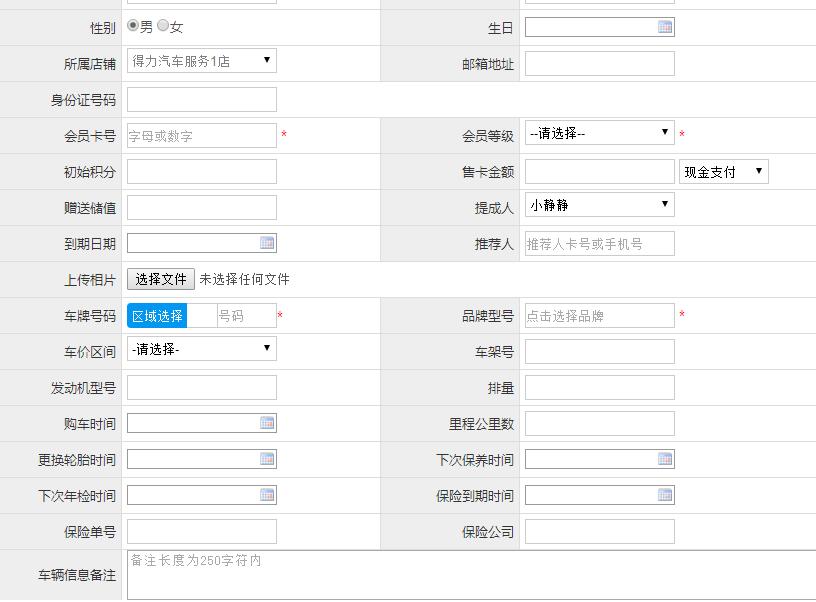Click the 上传相片 label
This screenshot has width=816, height=602.
tap(90, 280)
